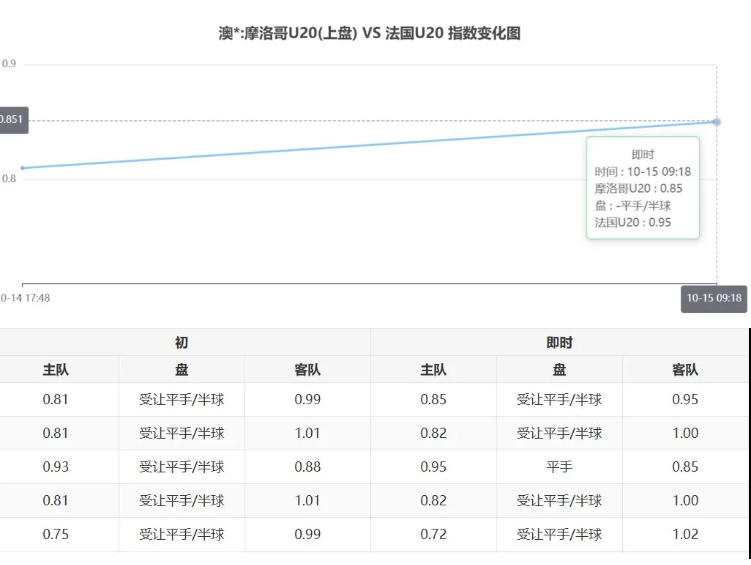Click the "0.93" home odds cell
Screen dimensions: 751x565
click(56, 467)
